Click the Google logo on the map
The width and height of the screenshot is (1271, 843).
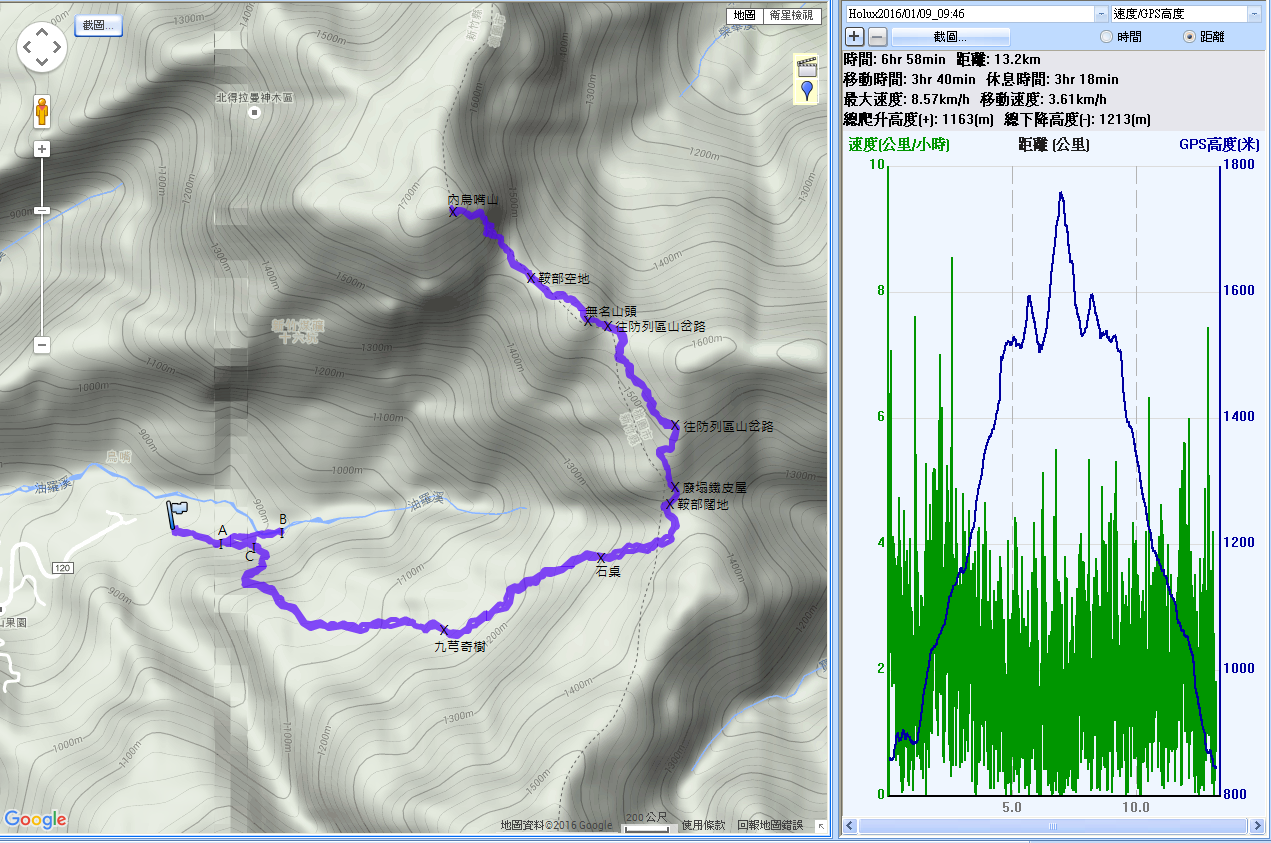(36, 820)
